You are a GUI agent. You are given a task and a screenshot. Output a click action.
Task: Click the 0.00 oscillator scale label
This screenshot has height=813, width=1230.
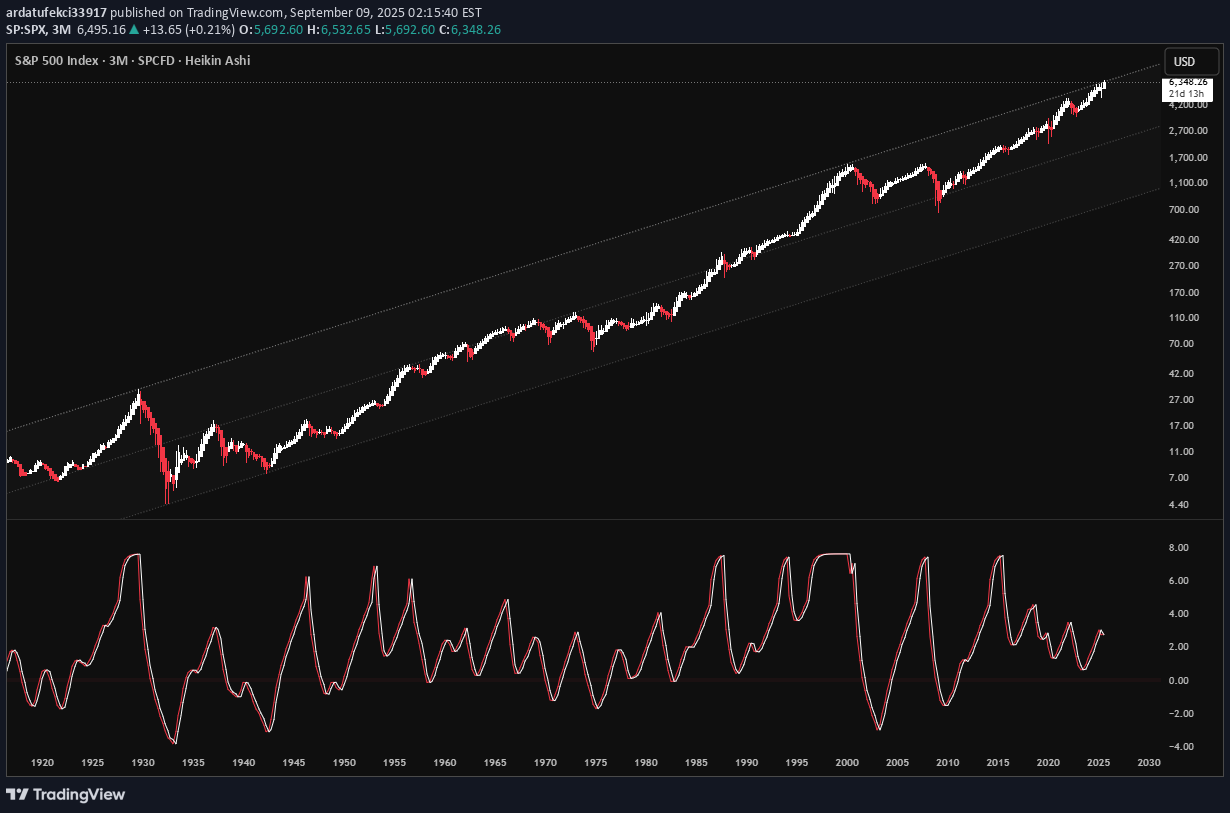(1178, 680)
